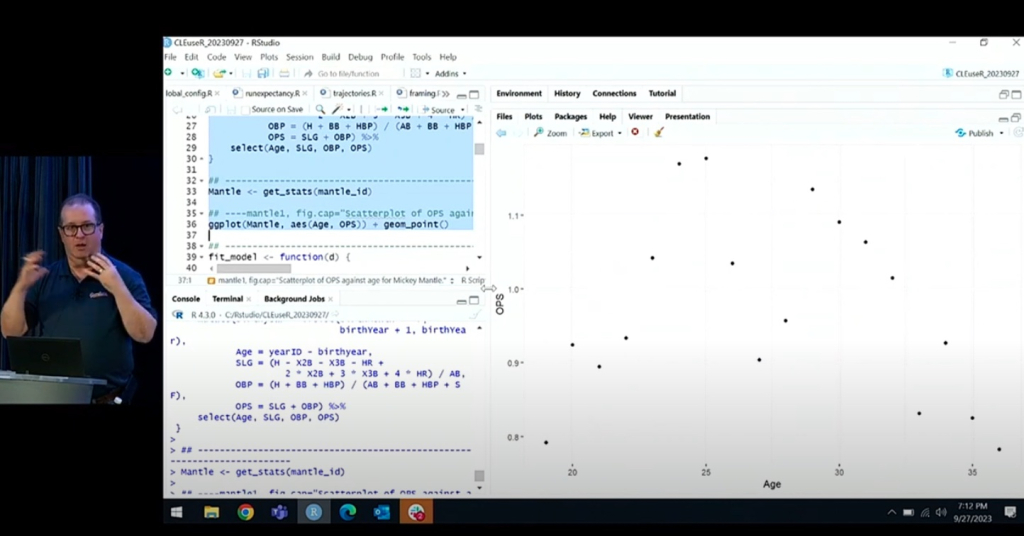Switch to the Terminal tab
This screenshot has height=536, width=1024.
click(227, 298)
